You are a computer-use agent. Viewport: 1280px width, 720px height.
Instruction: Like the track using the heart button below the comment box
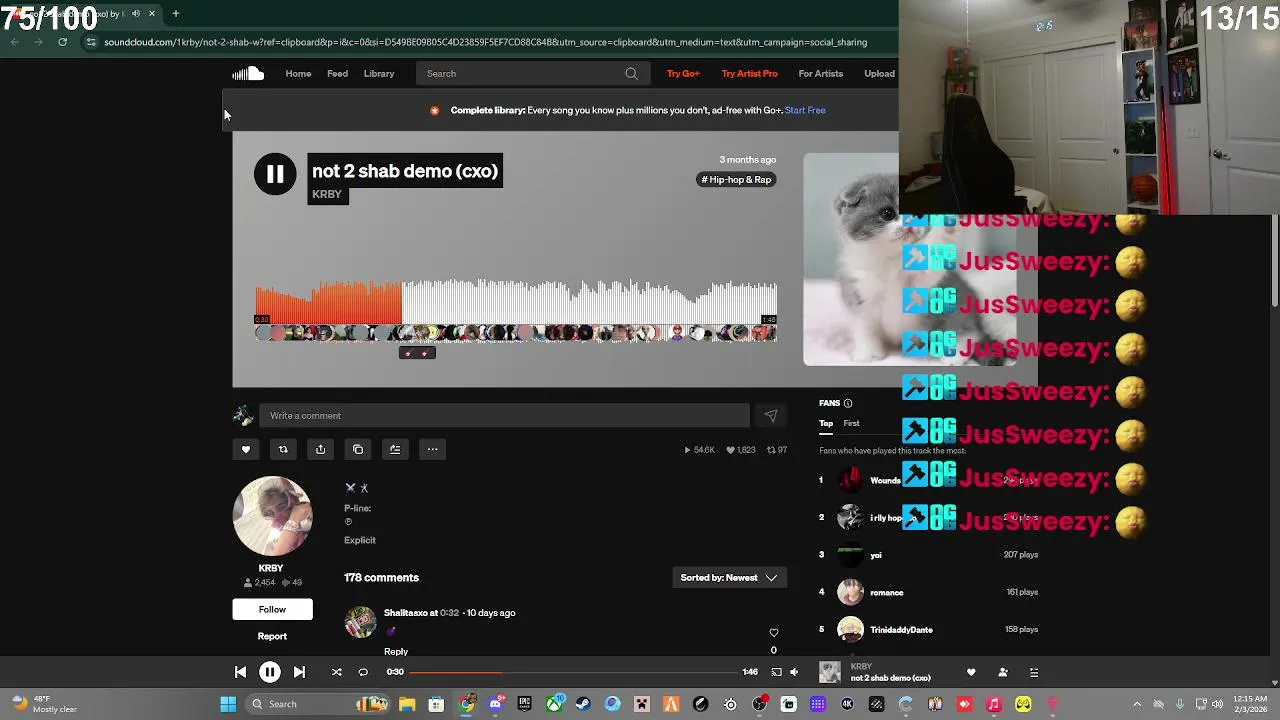[245, 450]
